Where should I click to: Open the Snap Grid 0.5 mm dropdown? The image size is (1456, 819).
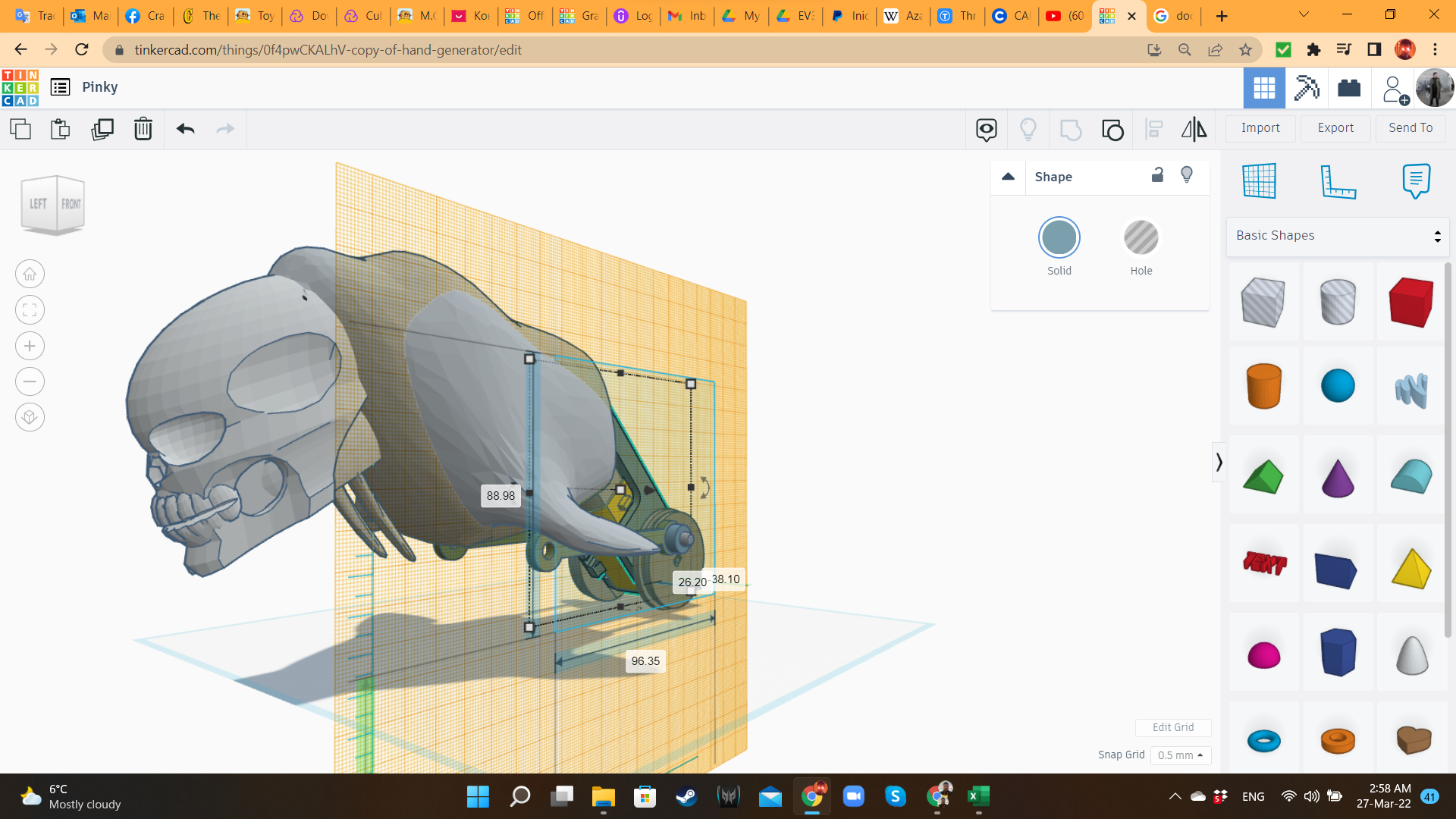pyautogui.click(x=1181, y=755)
